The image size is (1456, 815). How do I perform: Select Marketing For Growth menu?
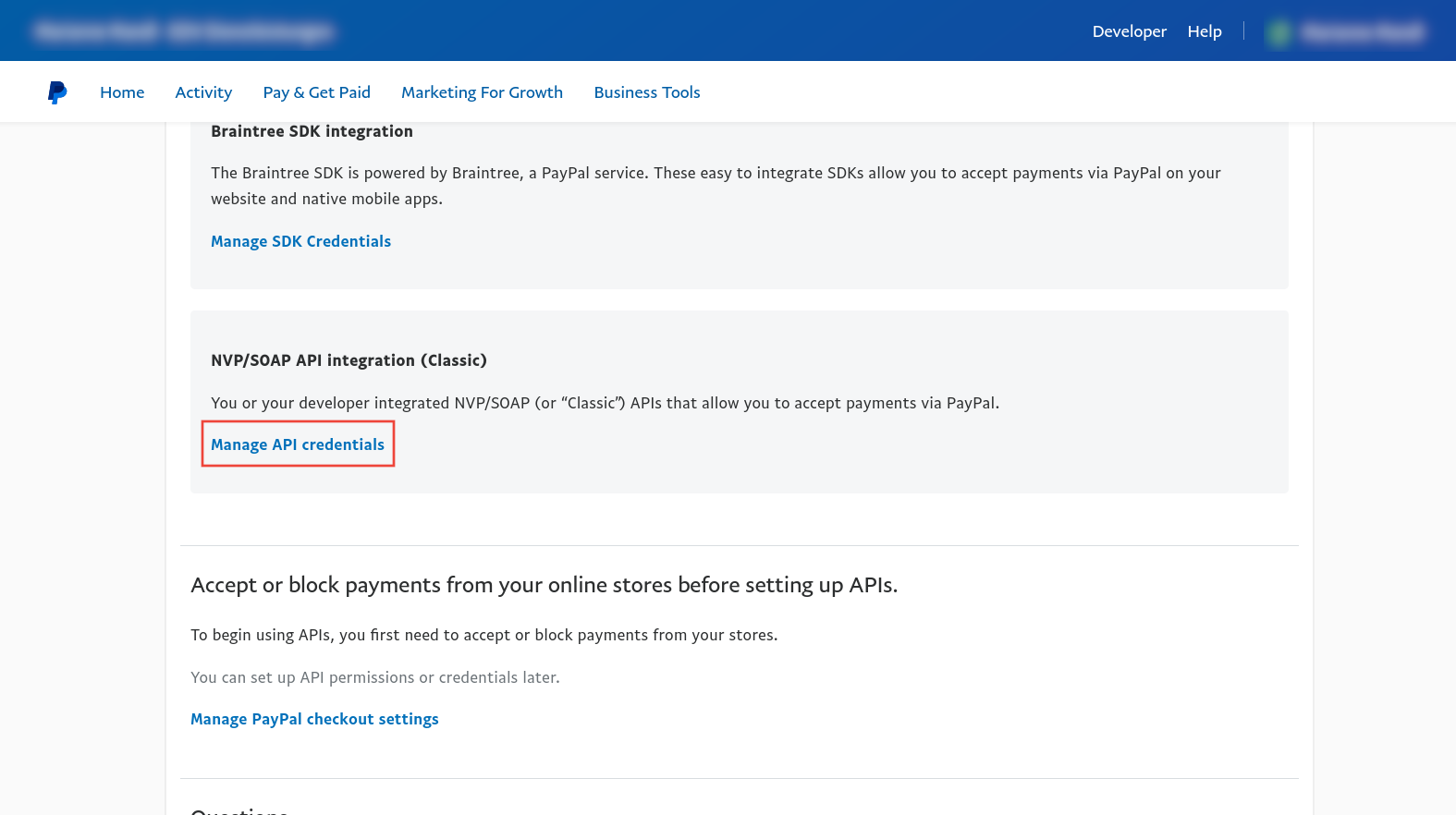pos(482,92)
